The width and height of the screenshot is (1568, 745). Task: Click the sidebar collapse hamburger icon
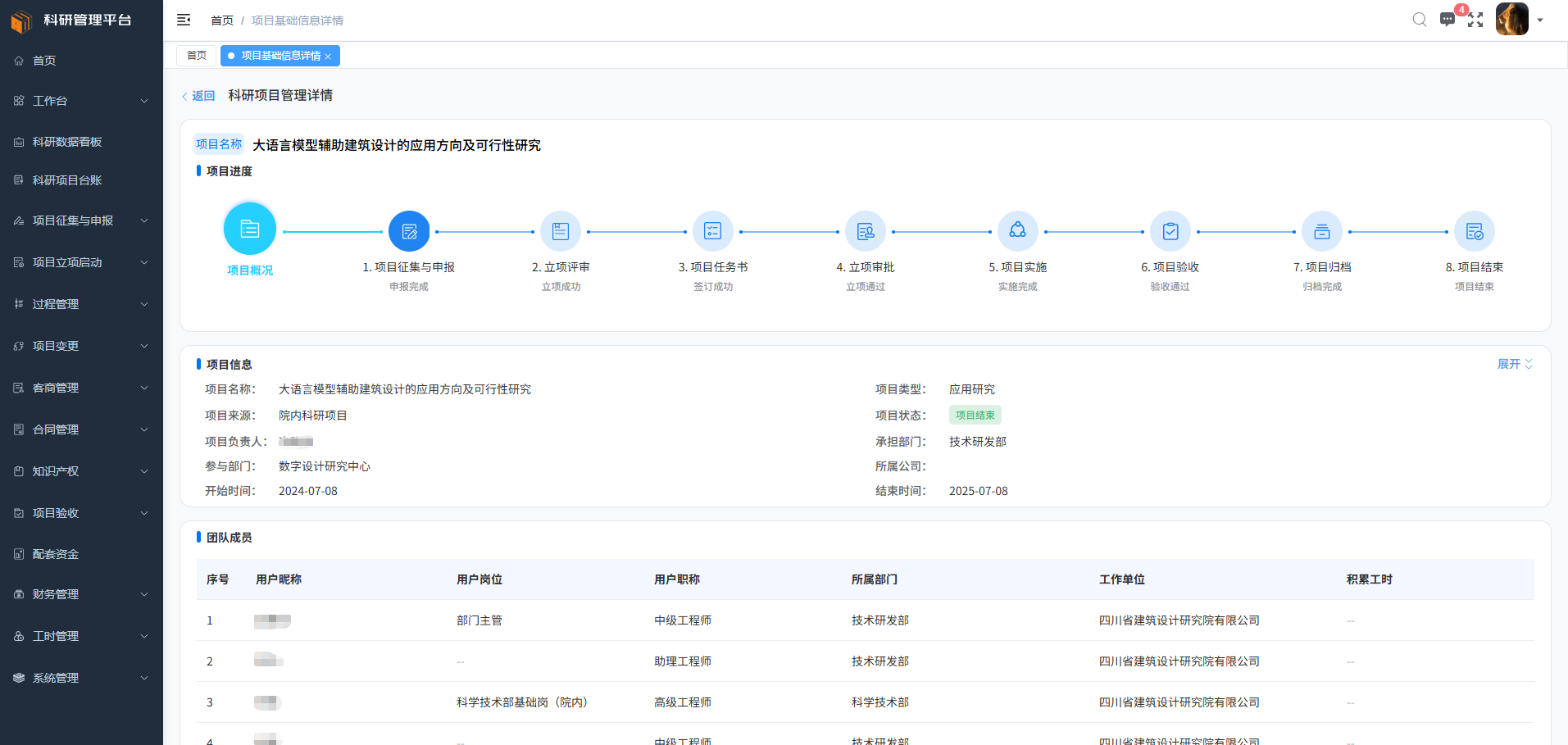184,20
